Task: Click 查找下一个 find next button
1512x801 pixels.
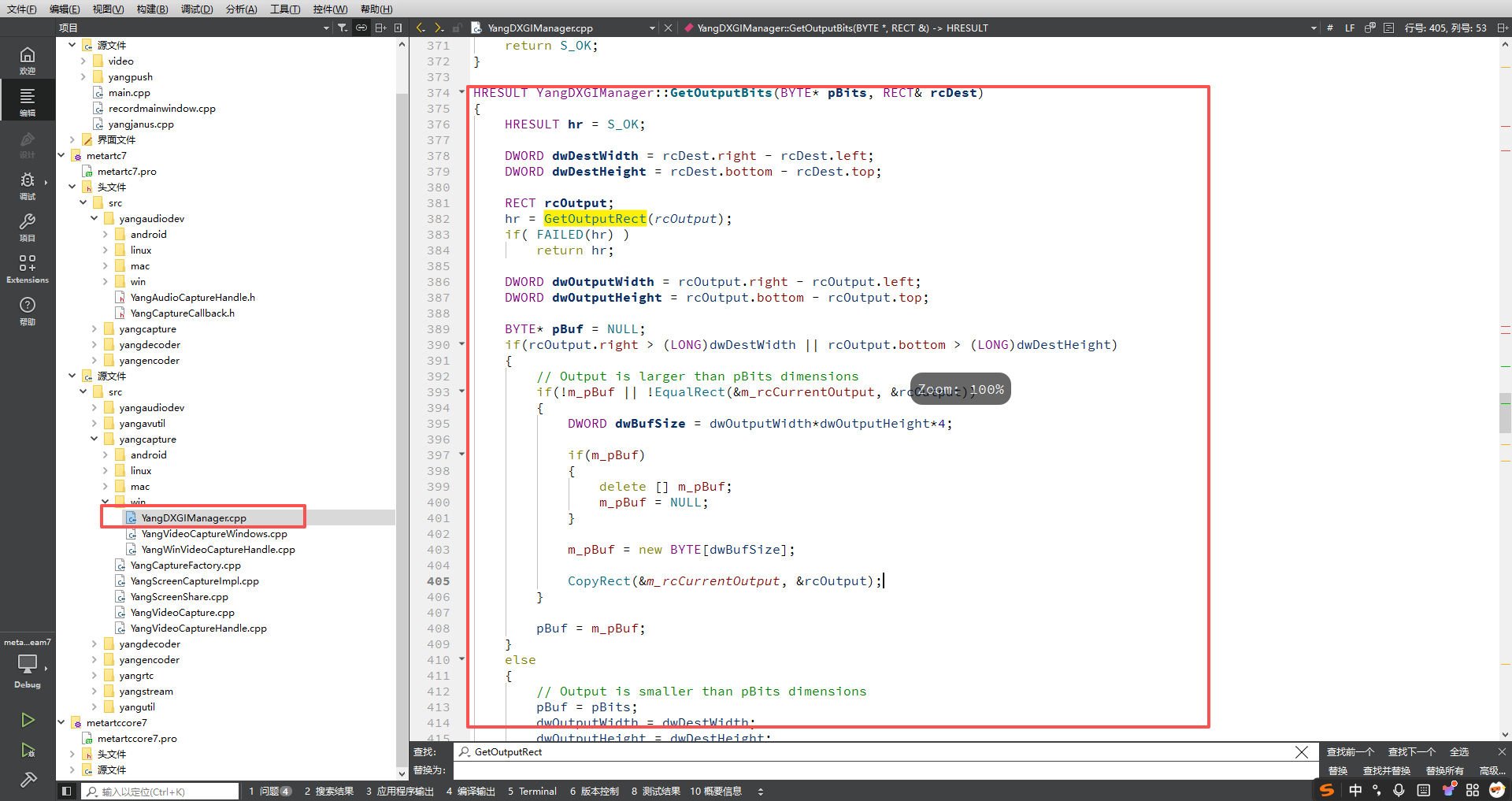Action: (x=1412, y=752)
